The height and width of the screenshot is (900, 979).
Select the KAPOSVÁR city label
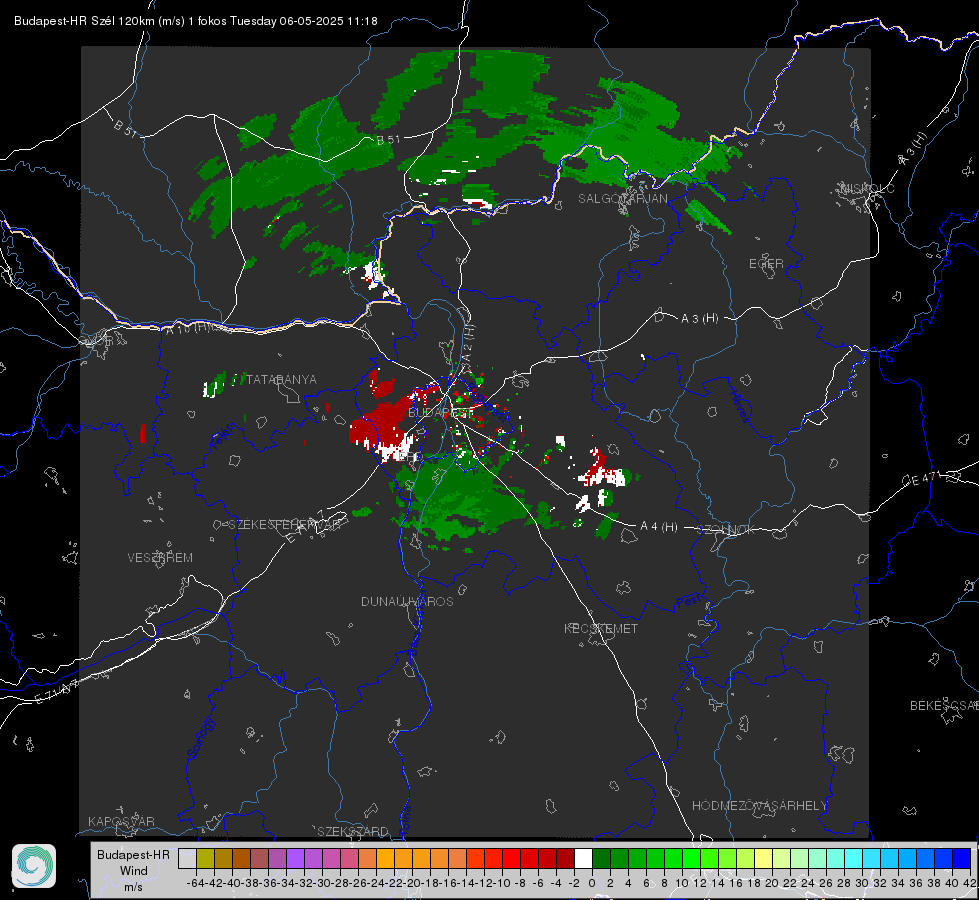[121, 821]
